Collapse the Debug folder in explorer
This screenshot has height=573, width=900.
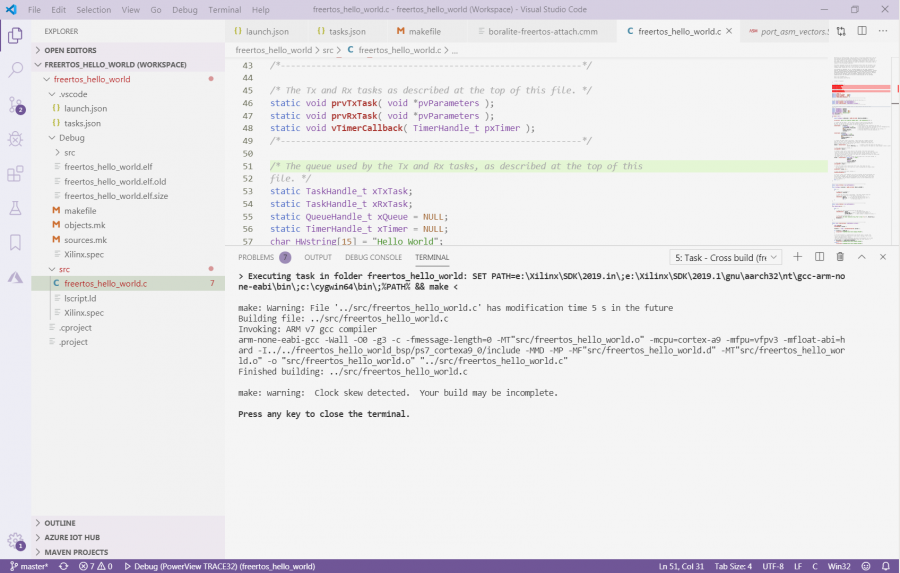71,137
